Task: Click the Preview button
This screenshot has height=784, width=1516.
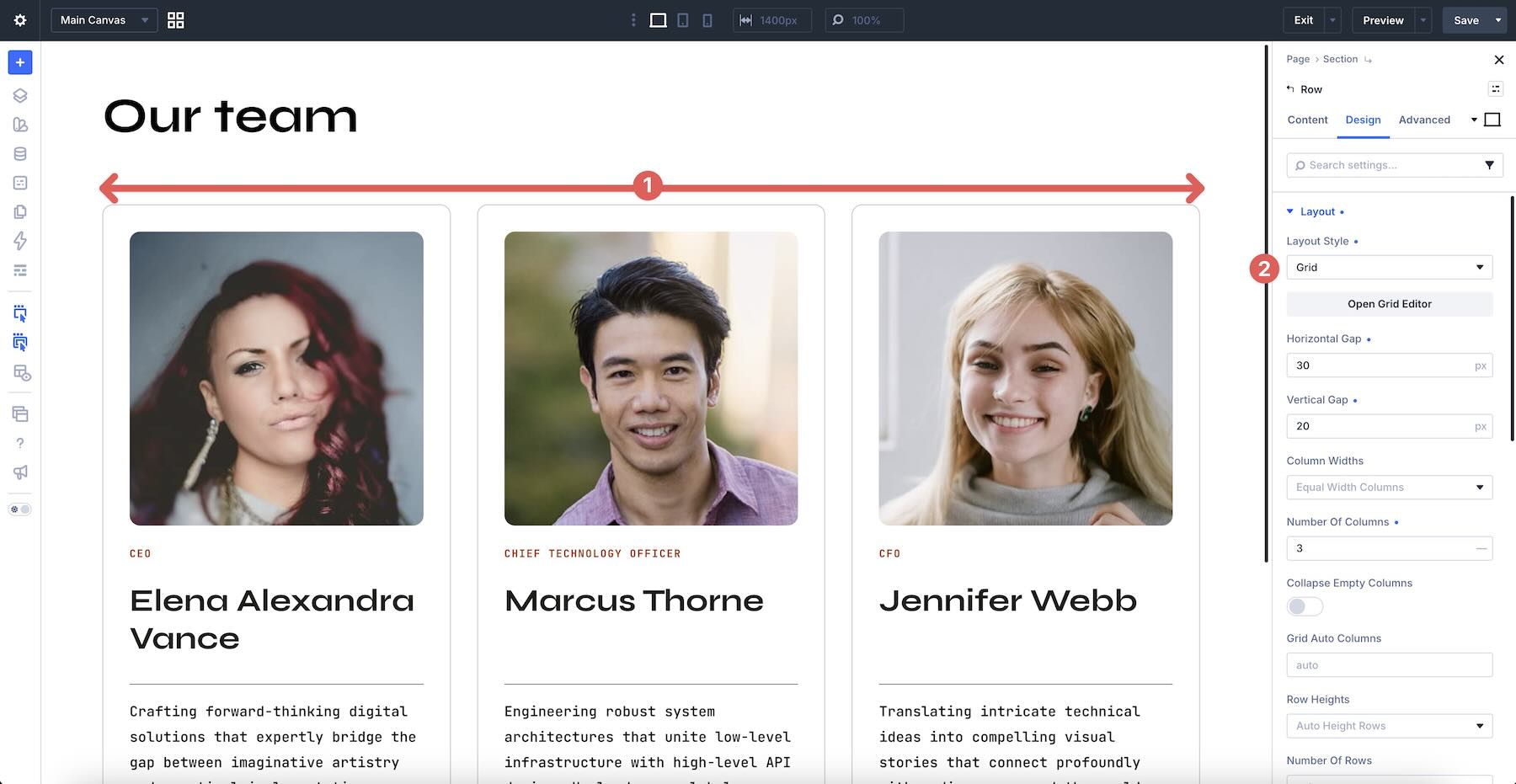Action: pyautogui.click(x=1383, y=20)
